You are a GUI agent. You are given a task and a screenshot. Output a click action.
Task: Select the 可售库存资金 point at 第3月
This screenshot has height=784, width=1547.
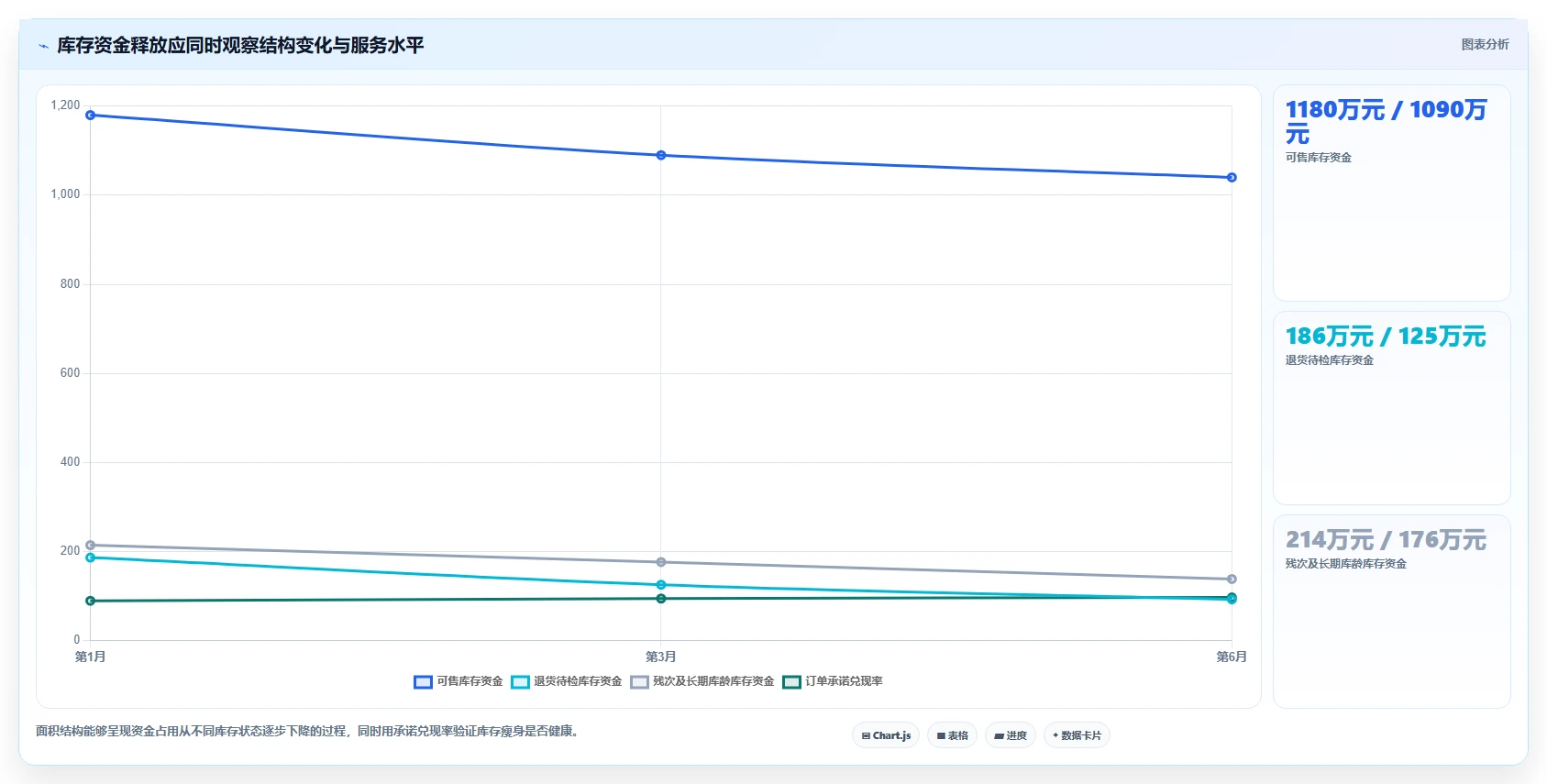(x=661, y=155)
